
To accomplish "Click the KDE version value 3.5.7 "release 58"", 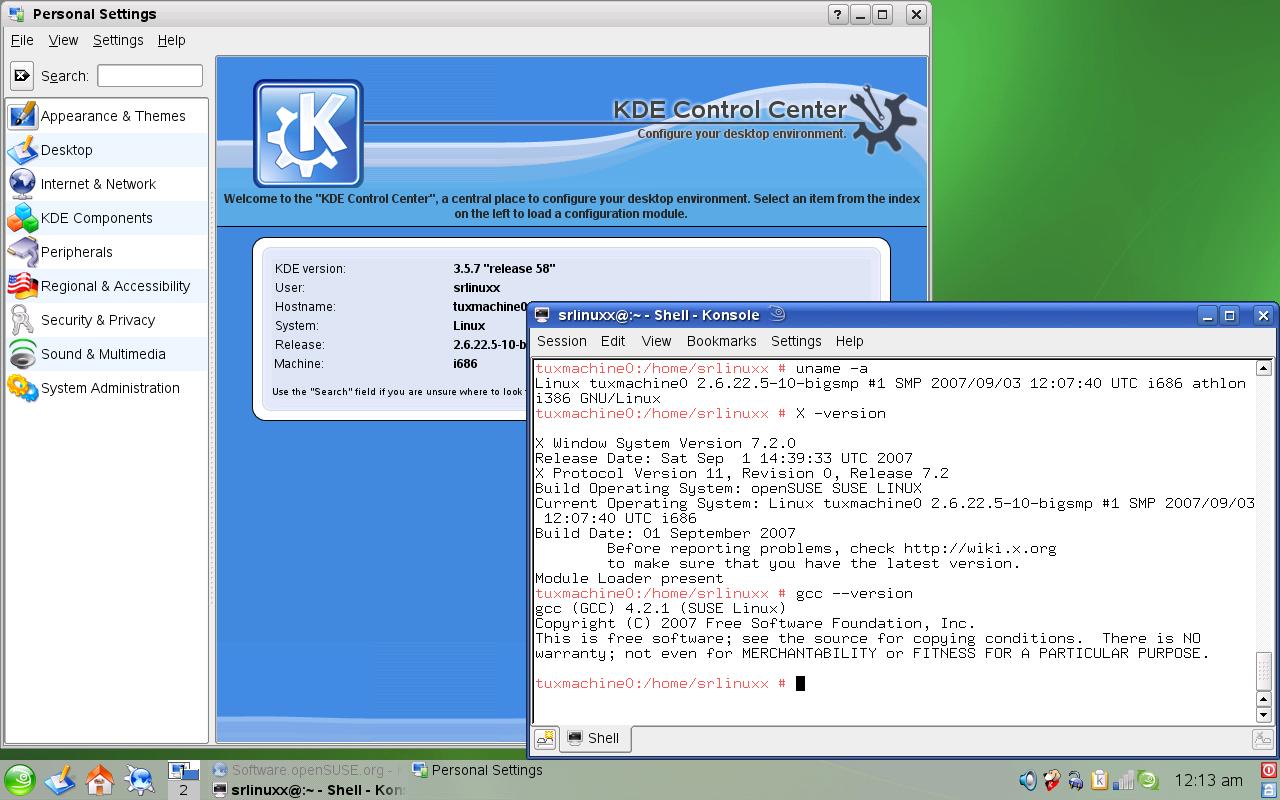I will tap(504, 269).
